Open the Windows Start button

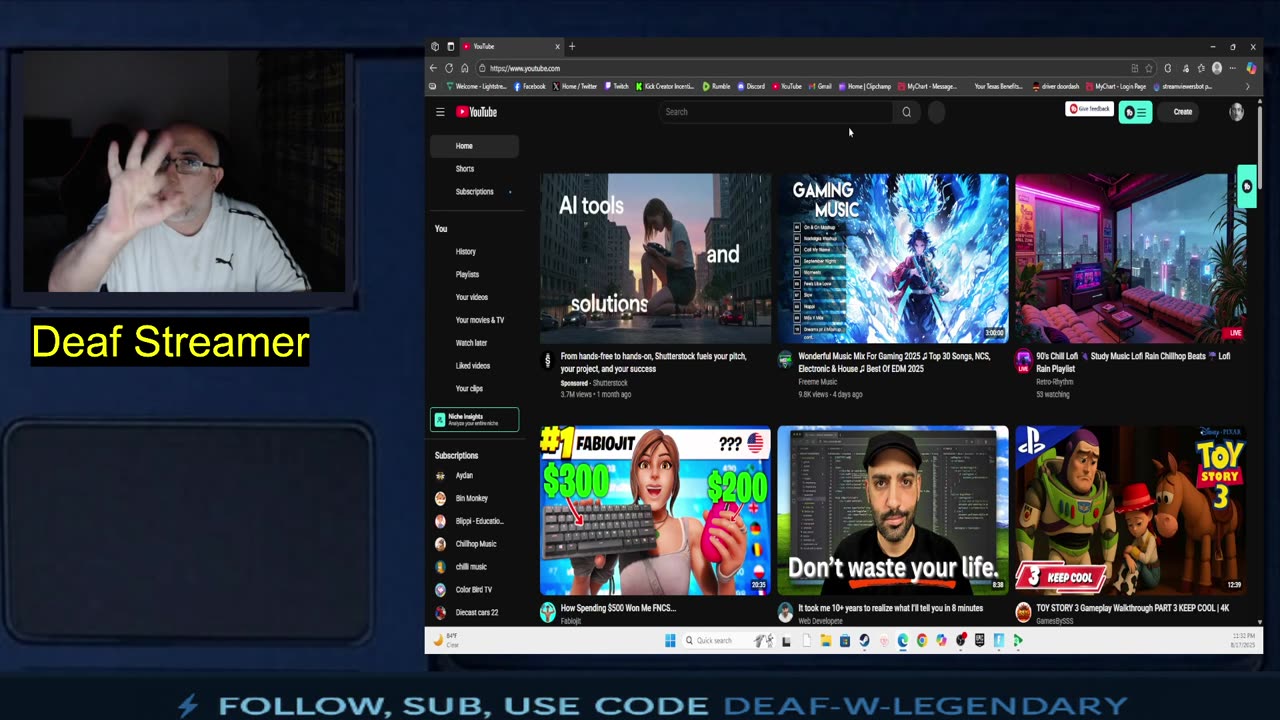point(670,641)
